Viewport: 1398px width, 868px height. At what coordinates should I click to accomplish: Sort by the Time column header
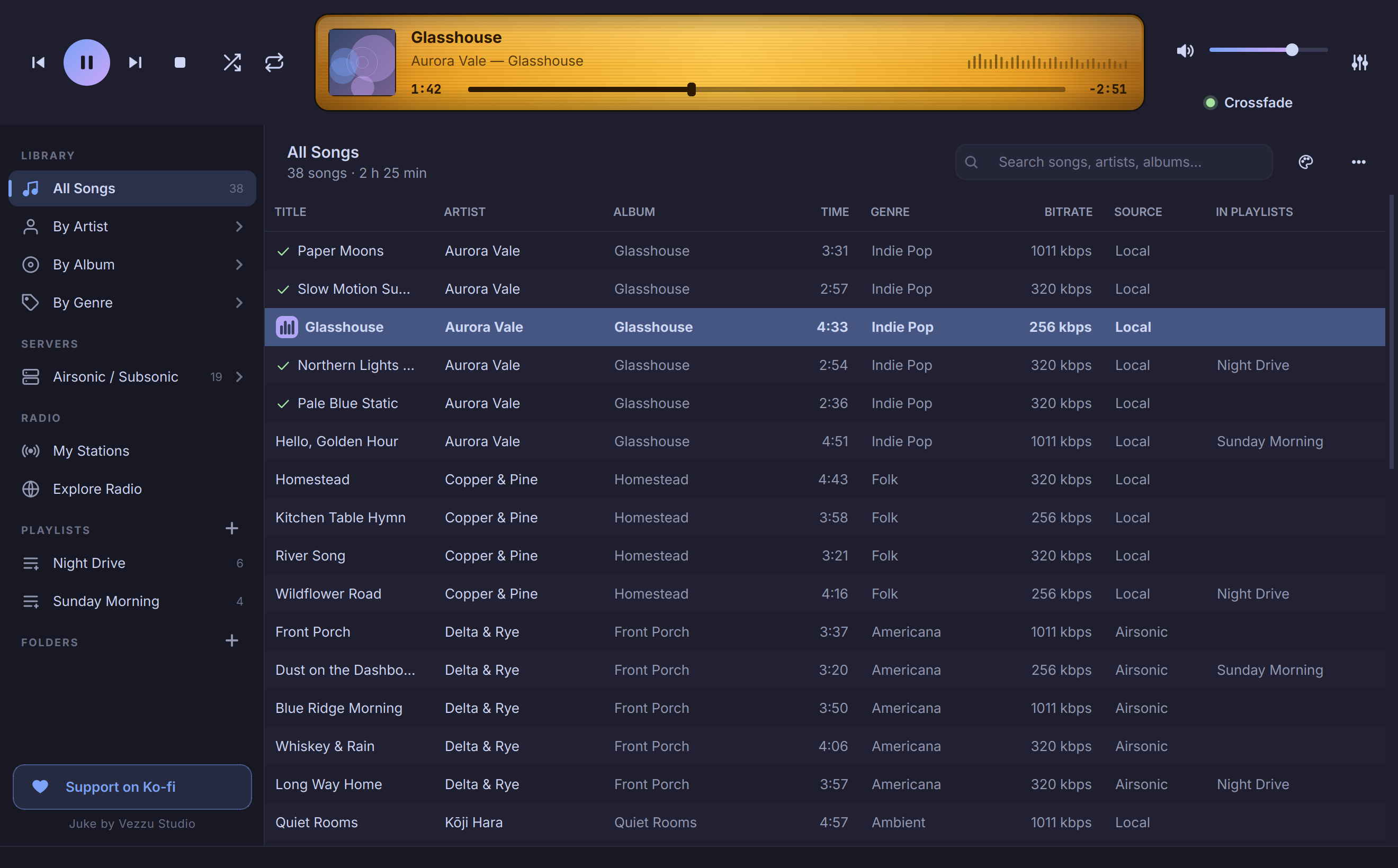pyautogui.click(x=835, y=212)
